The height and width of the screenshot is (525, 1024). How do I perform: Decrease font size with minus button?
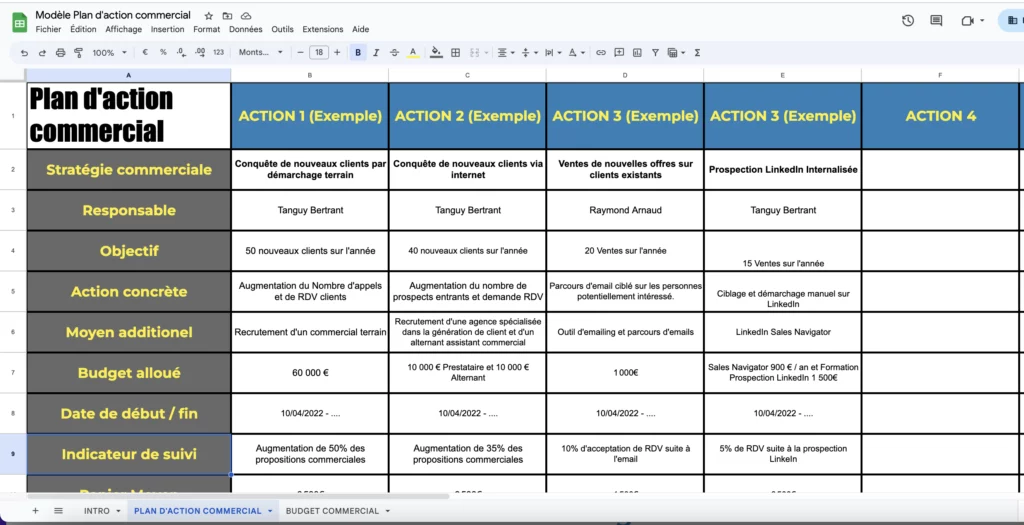(300, 53)
